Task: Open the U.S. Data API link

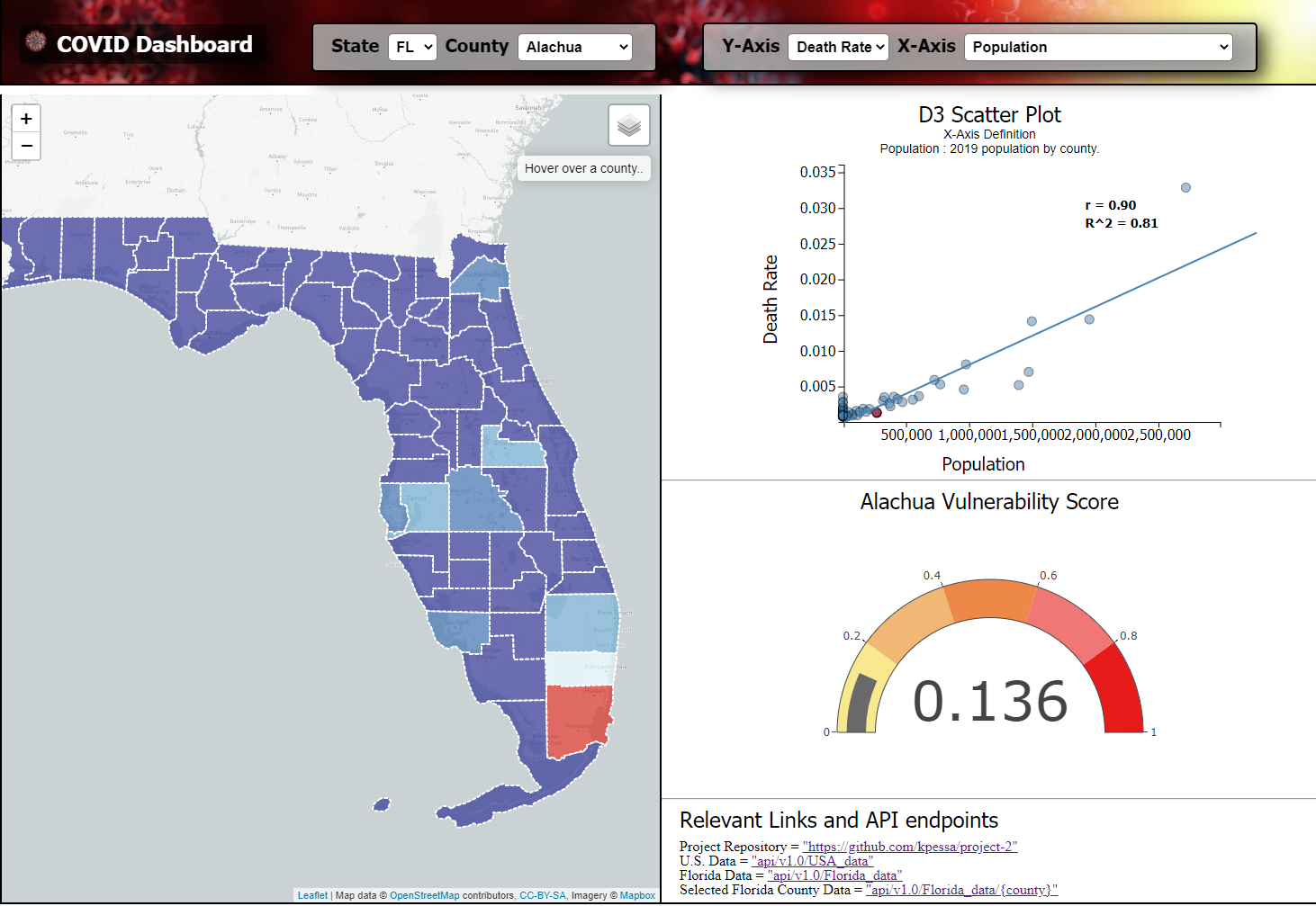Action: pyautogui.click(x=812, y=861)
